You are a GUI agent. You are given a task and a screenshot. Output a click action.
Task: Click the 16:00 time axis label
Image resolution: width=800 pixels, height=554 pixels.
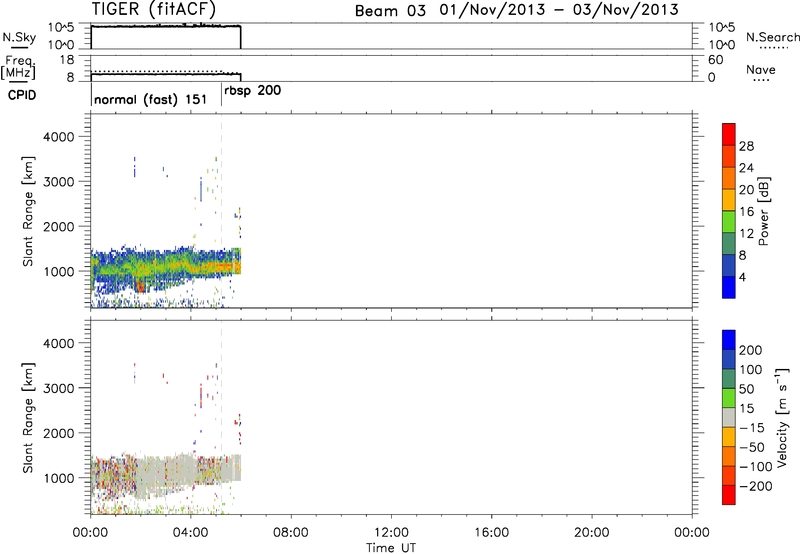pos(491,533)
